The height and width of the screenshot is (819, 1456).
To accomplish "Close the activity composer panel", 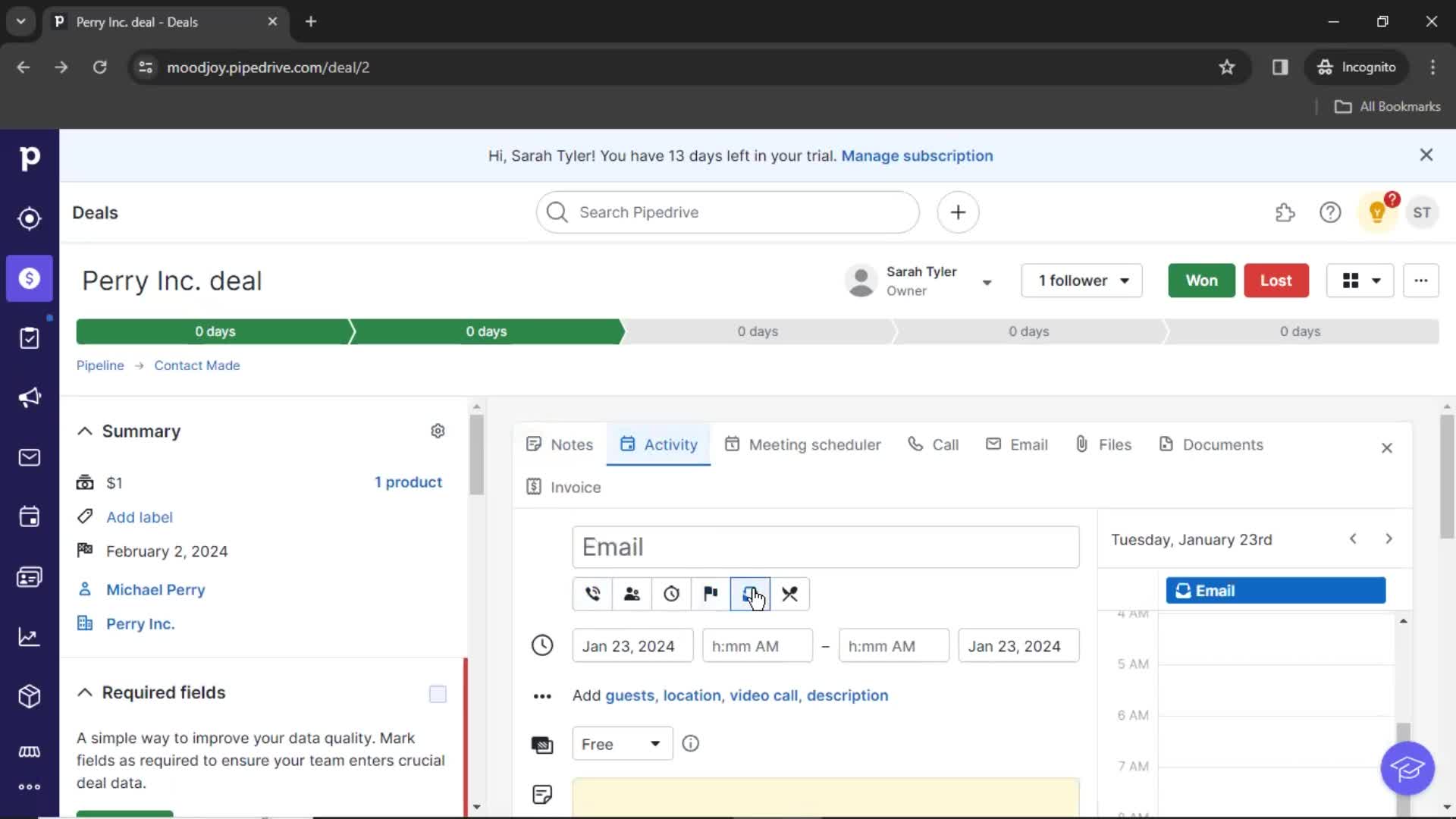I will pos(1387,448).
